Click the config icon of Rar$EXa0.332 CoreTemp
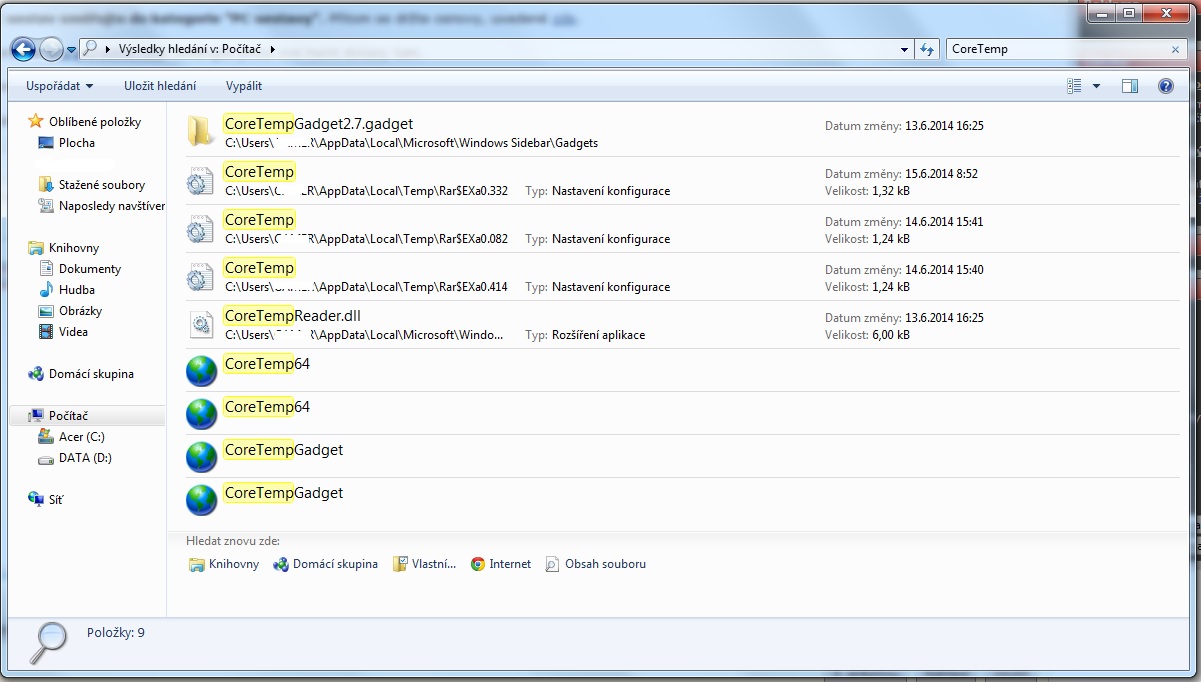This screenshot has height=682, width=1201. click(201, 181)
